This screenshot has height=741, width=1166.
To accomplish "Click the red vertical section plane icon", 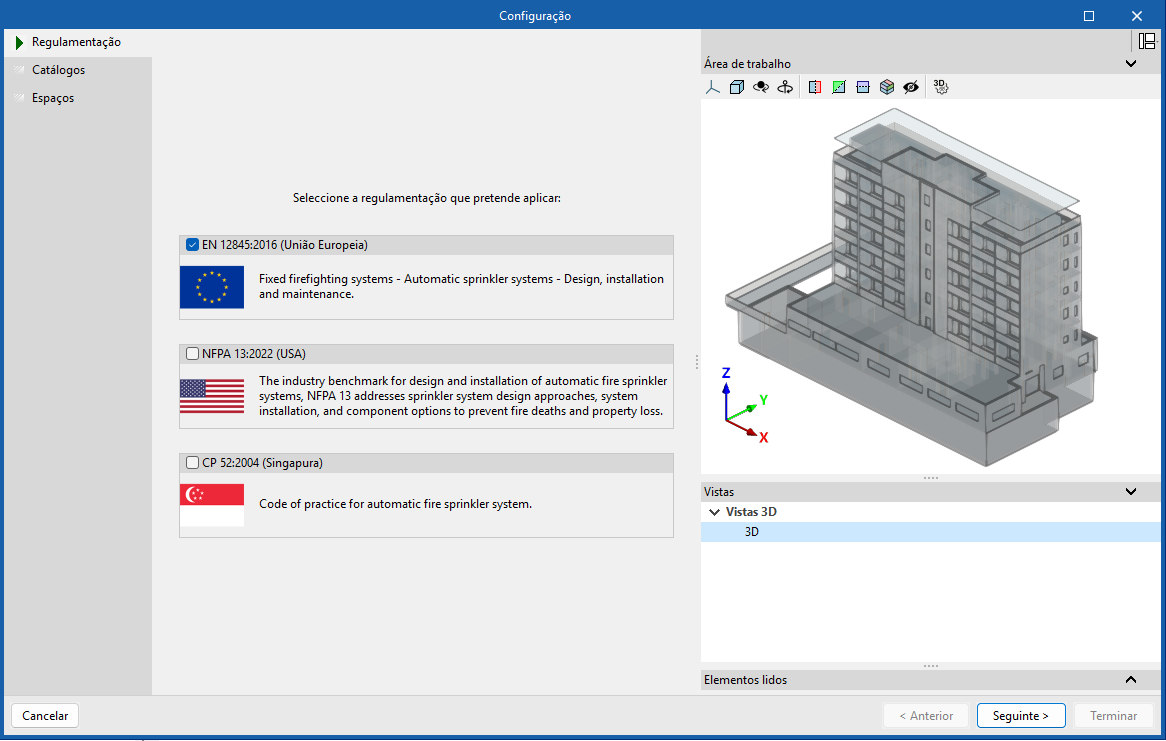I will pyautogui.click(x=814, y=87).
